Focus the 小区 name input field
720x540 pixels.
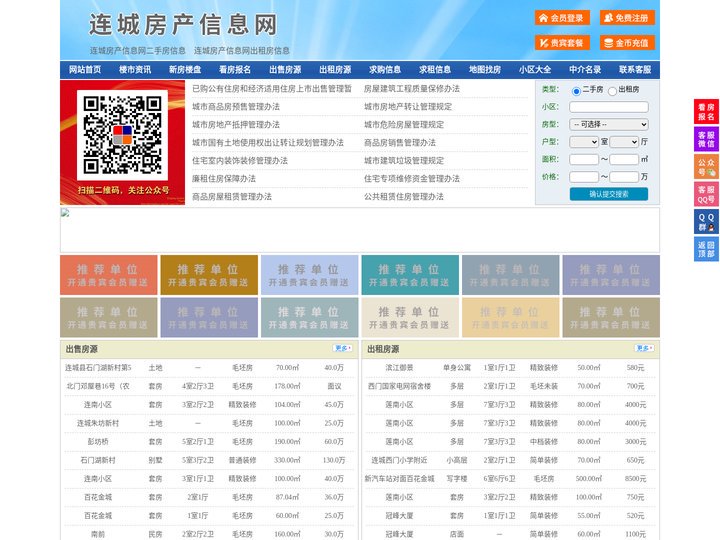point(609,107)
